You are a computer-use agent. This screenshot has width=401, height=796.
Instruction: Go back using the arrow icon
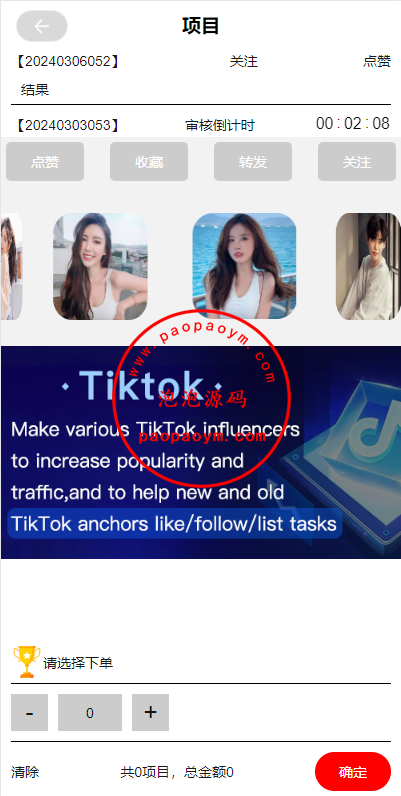42,26
